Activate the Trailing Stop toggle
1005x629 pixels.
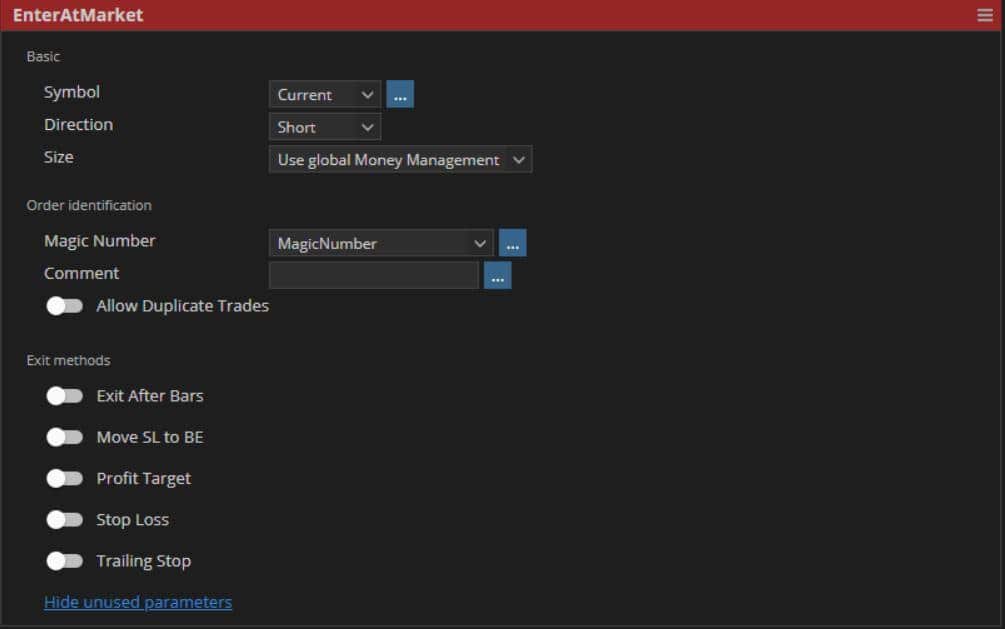pos(65,561)
